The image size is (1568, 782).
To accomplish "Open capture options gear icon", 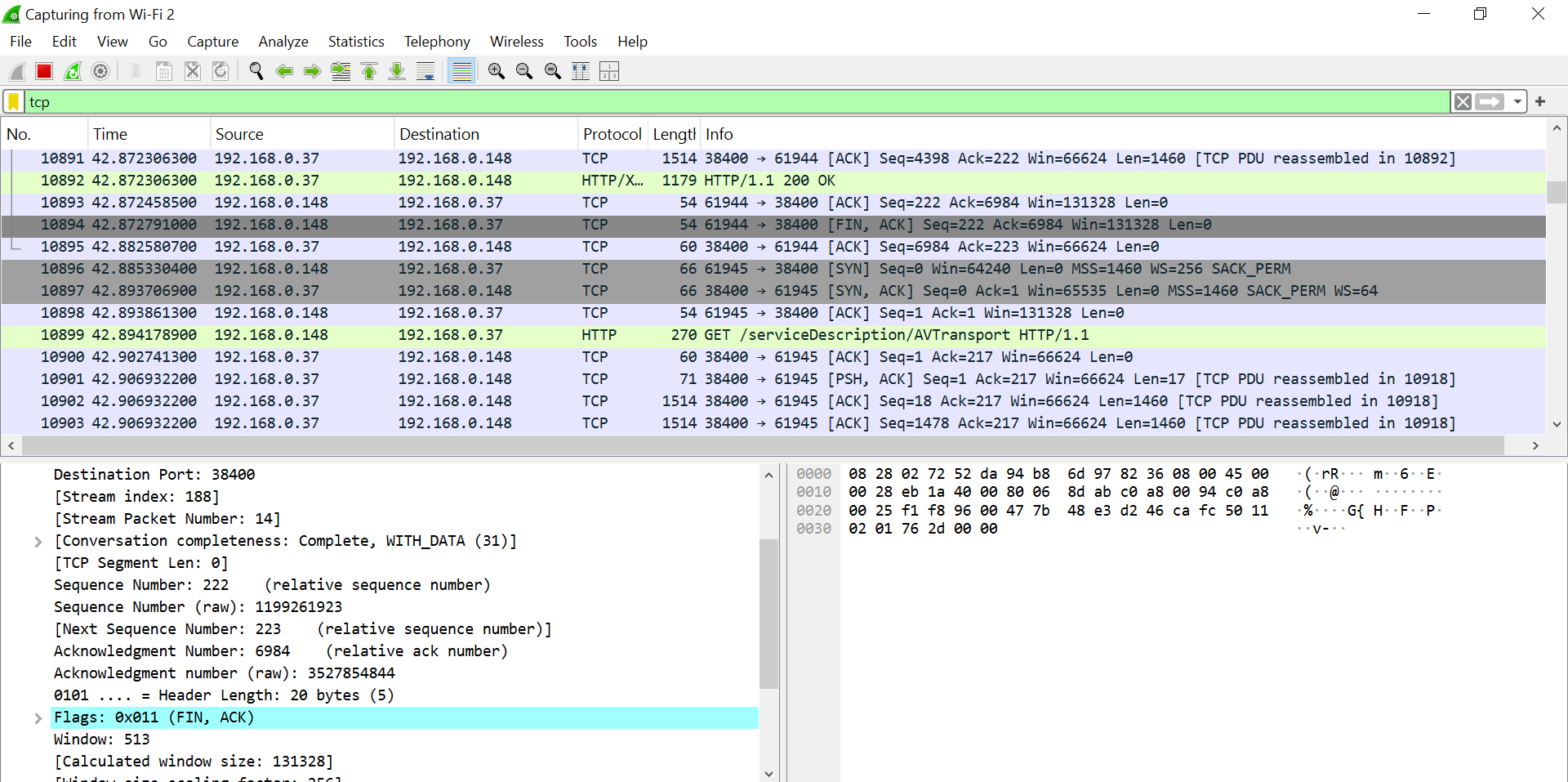I will point(100,72).
